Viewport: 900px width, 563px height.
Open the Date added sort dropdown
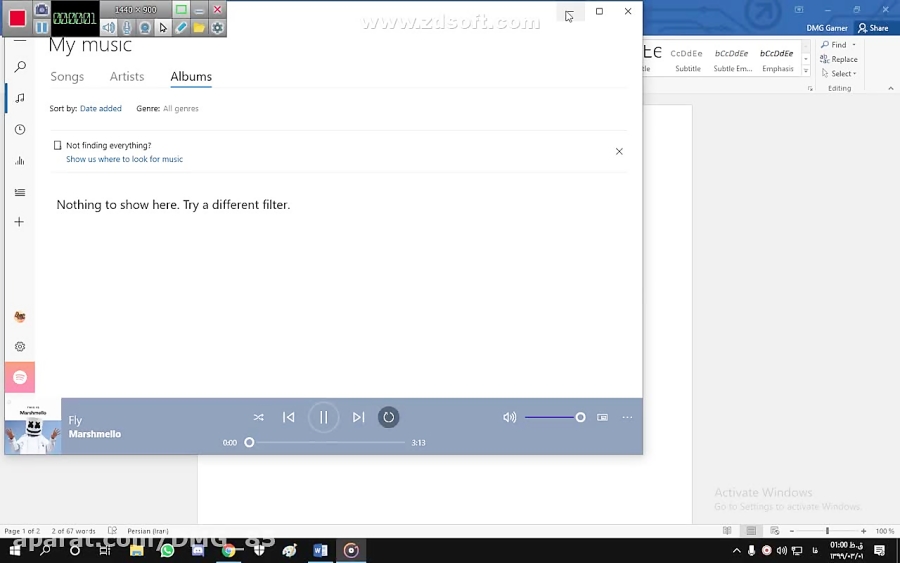(x=101, y=108)
